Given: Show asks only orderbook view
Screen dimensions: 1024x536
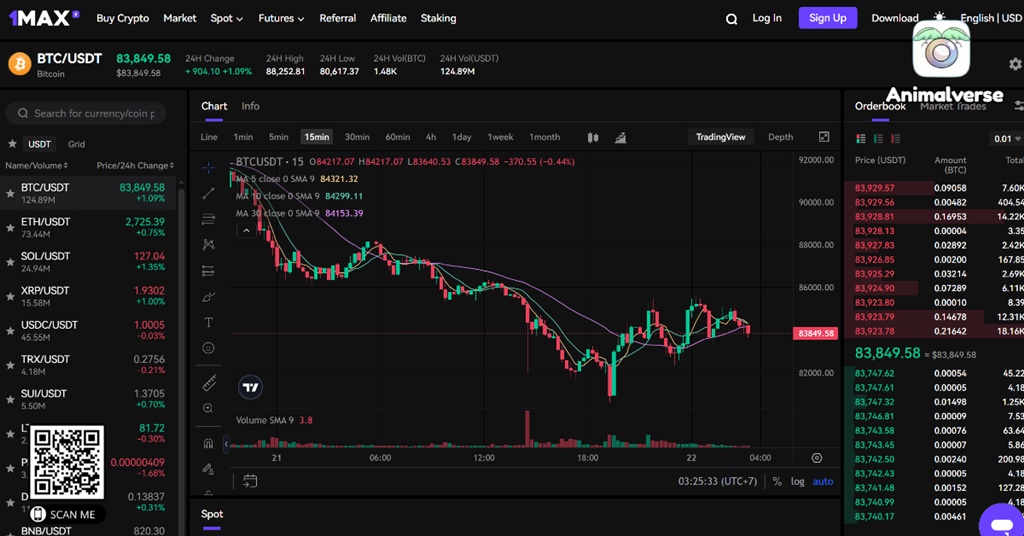Looking at the screenshot, I should (895, 138).
